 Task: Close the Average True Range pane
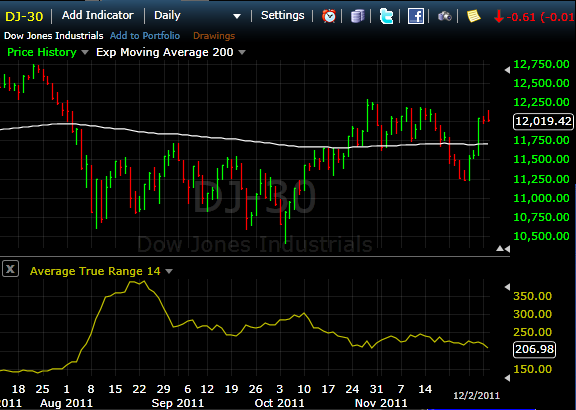click(x=10, y=269)
